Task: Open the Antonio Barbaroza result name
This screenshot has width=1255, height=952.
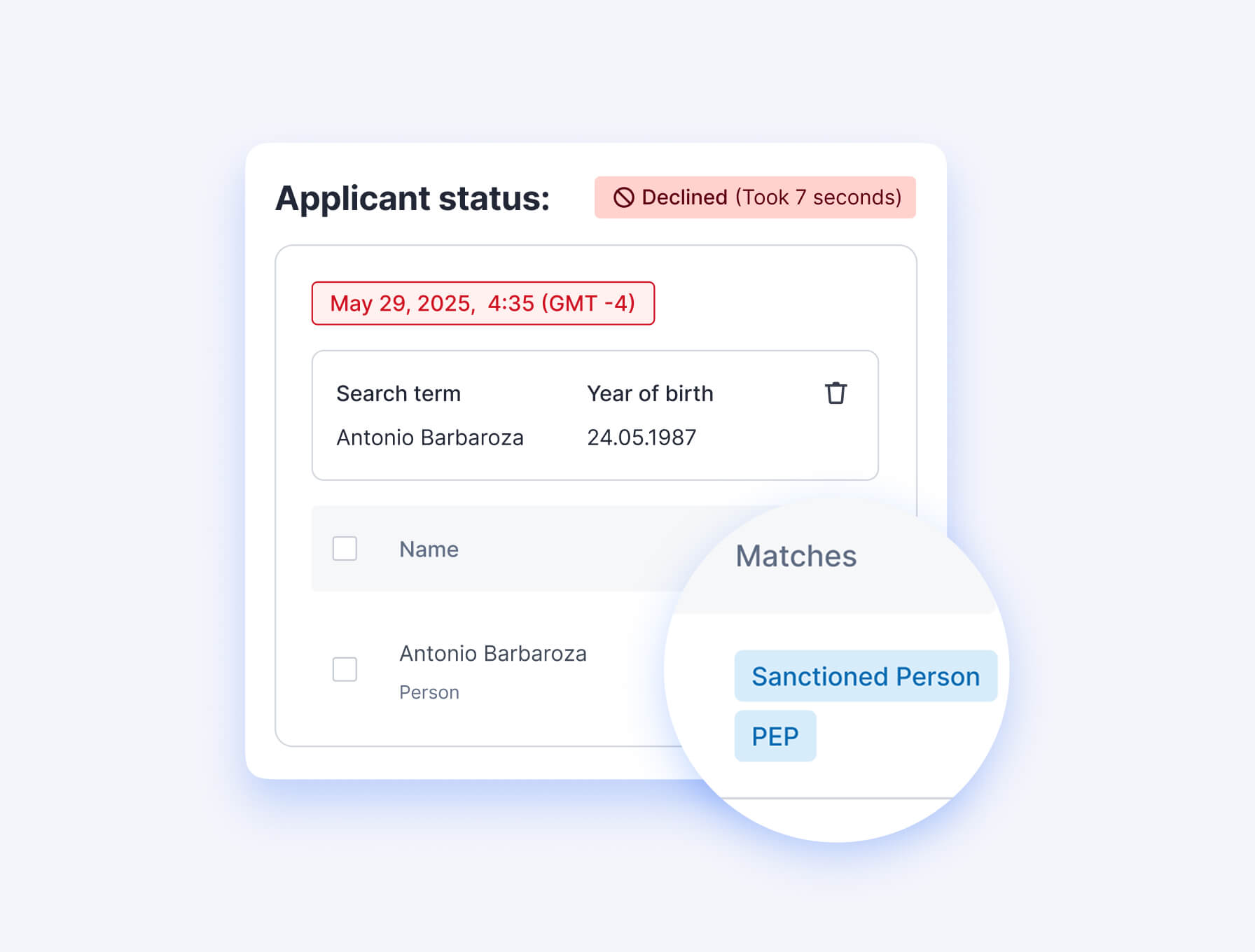Action: point(493,653)
